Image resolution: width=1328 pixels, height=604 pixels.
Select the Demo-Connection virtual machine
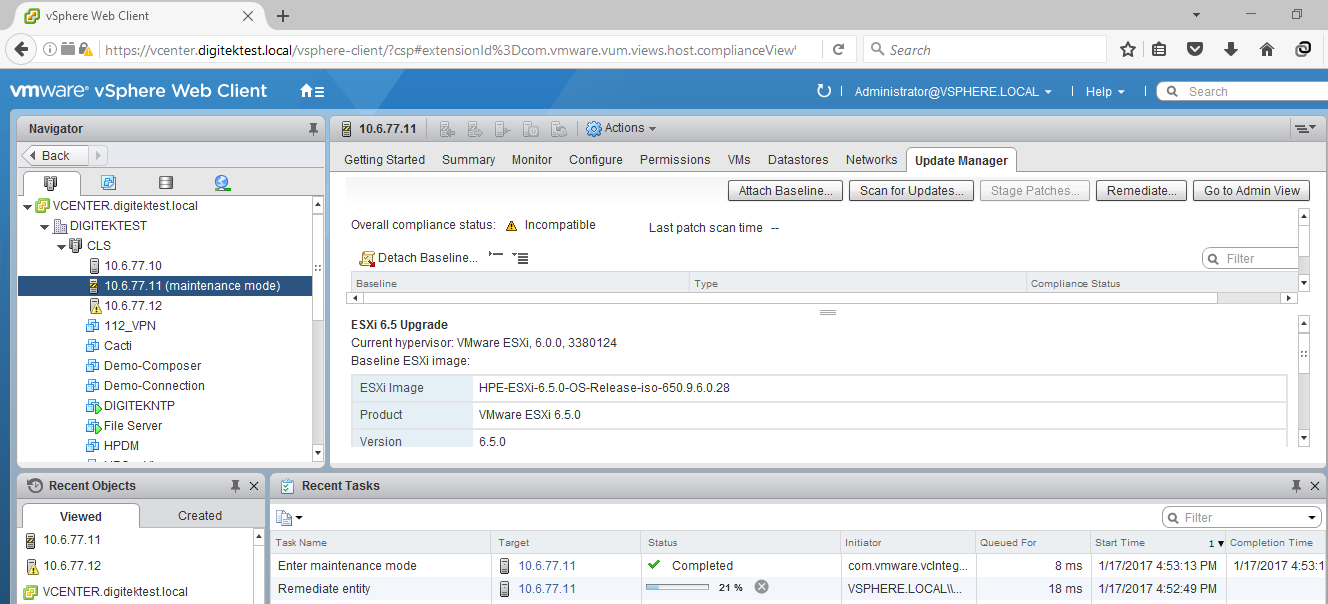click(x=154, y=386)
